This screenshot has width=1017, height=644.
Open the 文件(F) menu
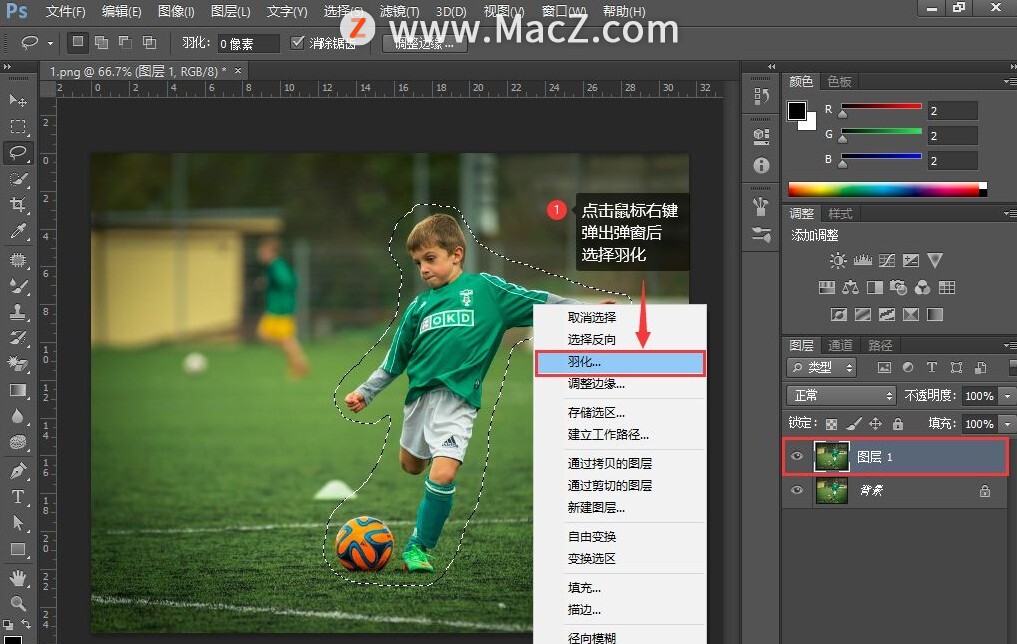pyautogui.click(x=66, y=12)
